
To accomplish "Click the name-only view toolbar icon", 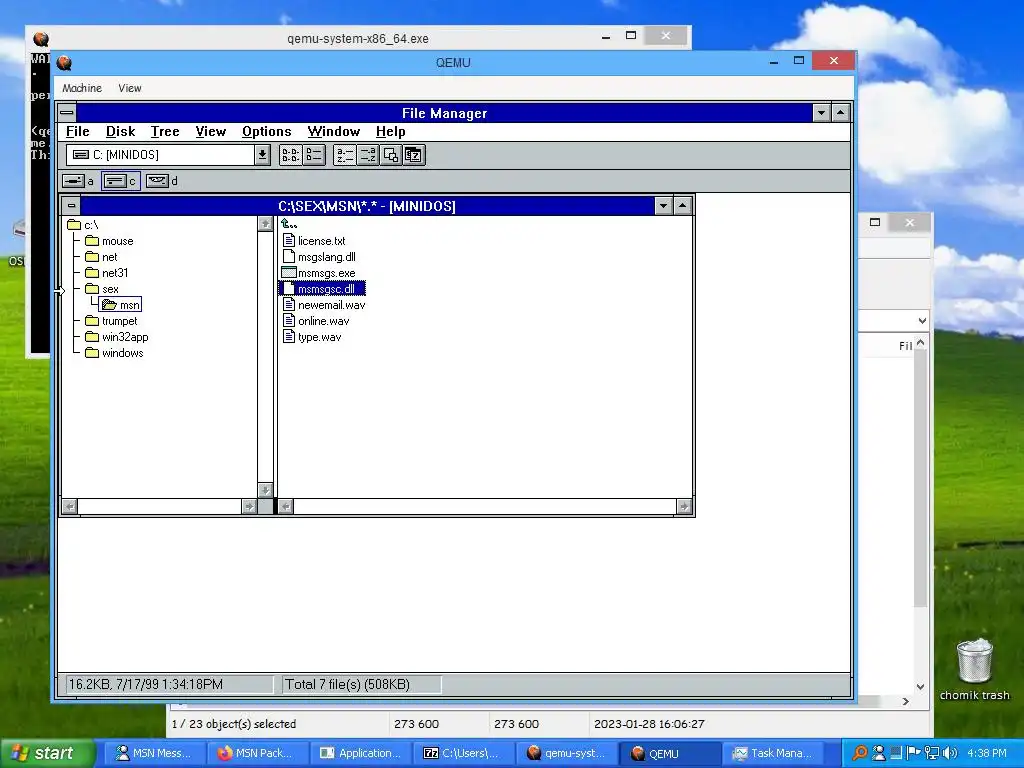I will (291, 155).
